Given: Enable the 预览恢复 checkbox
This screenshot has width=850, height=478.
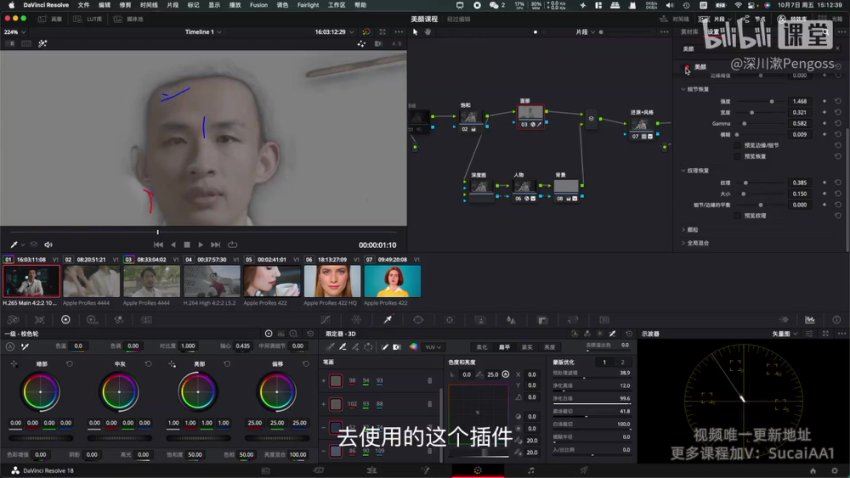Looking at the screenshot, I should pos(737,156).
